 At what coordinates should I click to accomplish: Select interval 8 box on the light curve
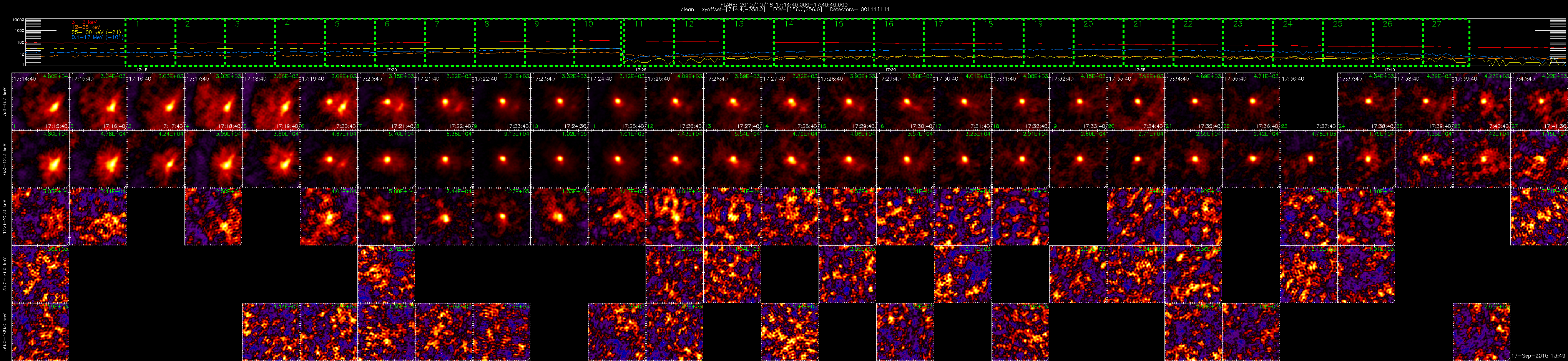coord(500,42)
